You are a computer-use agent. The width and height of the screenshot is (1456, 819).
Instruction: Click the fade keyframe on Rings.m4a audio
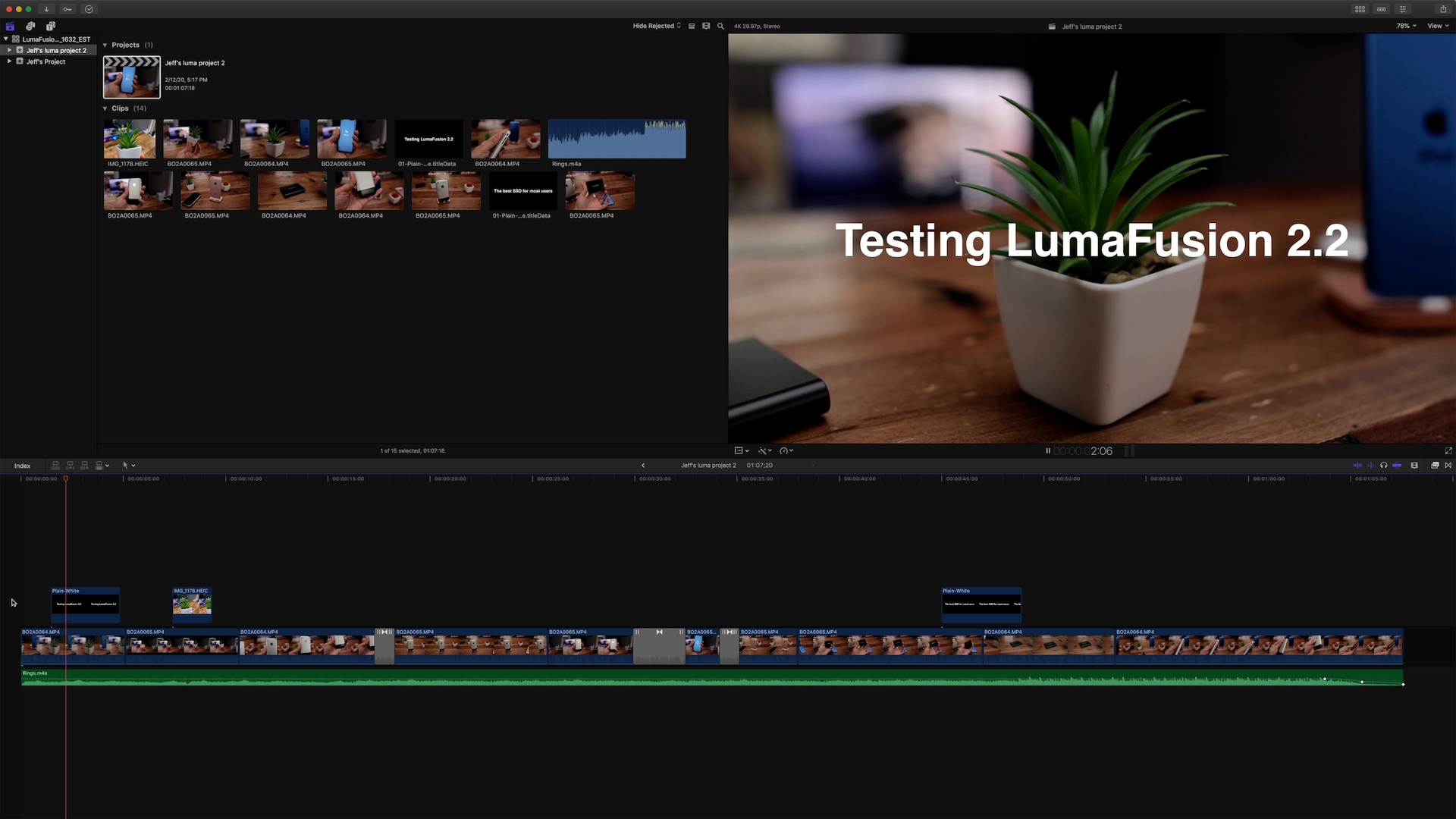[1362, 682]
